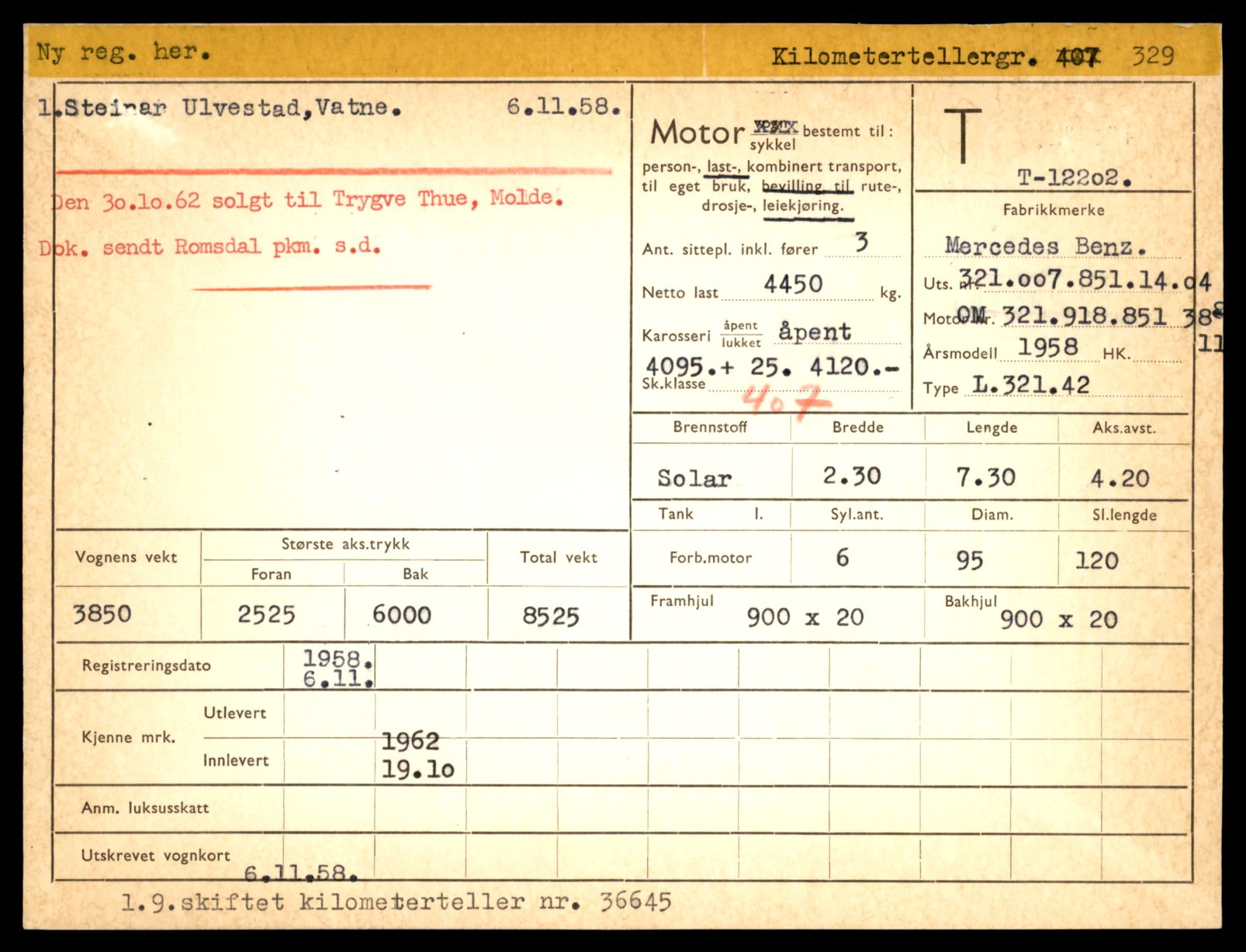
Task: Click the registration number T-12202
Action: tap(1073, 178)
